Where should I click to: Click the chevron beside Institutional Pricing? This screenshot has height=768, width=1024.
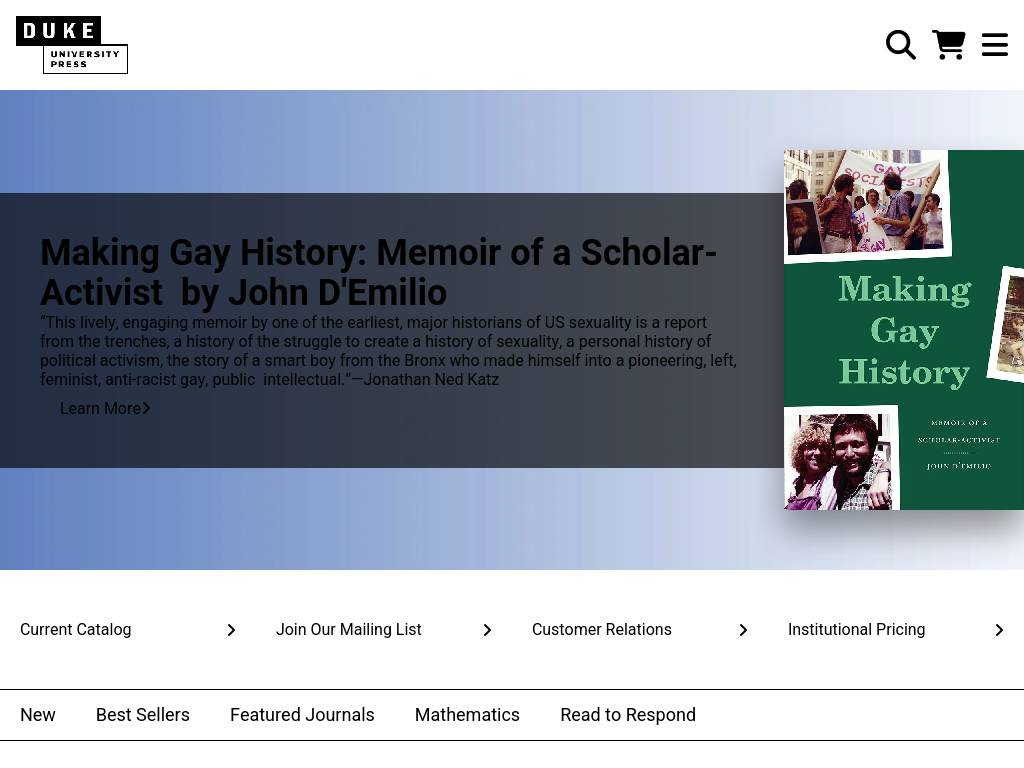999,630
